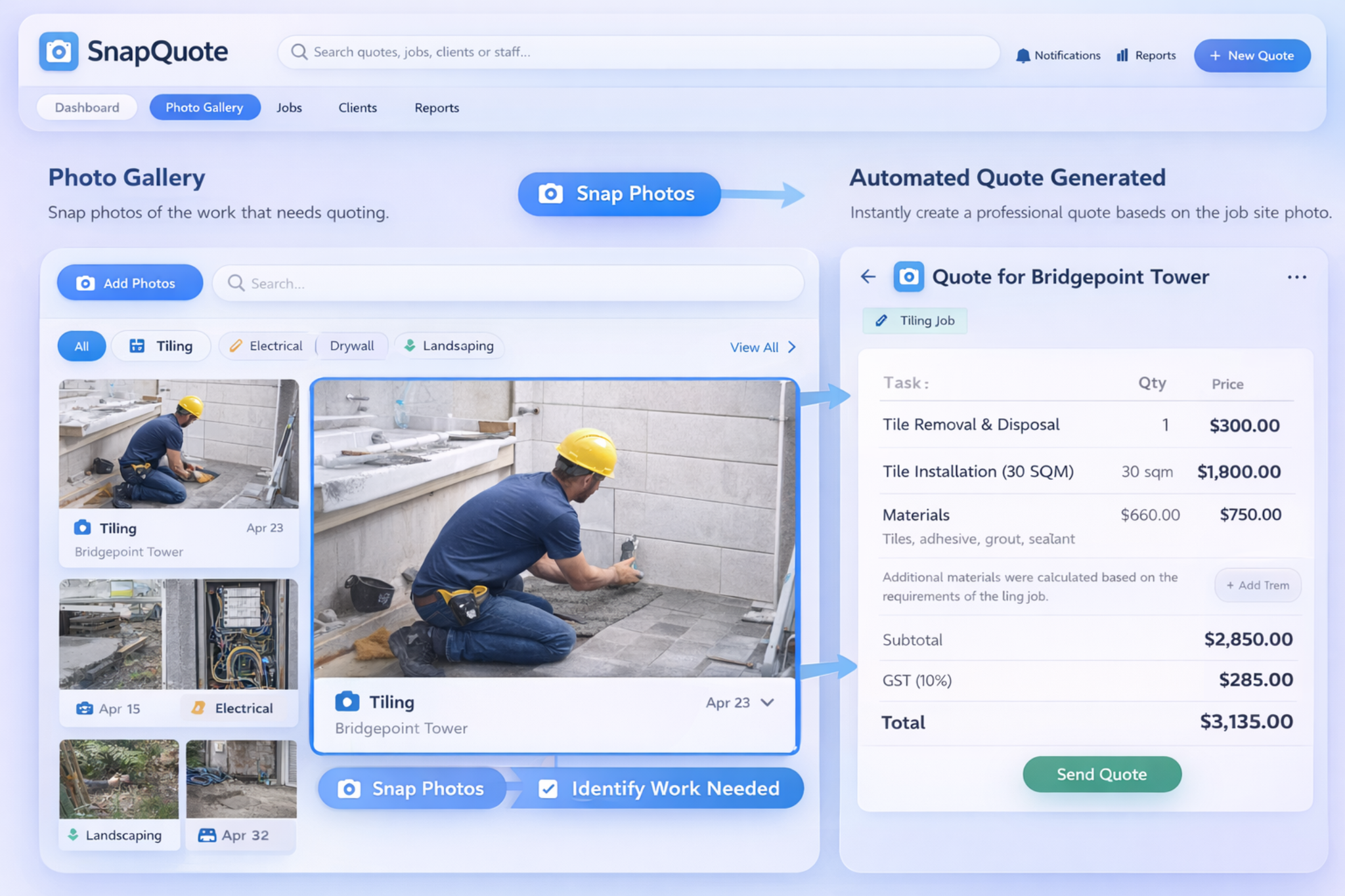Toggle the Identify Work Needed checkbox
1345x896 pixels.
[x=548, y=788]
